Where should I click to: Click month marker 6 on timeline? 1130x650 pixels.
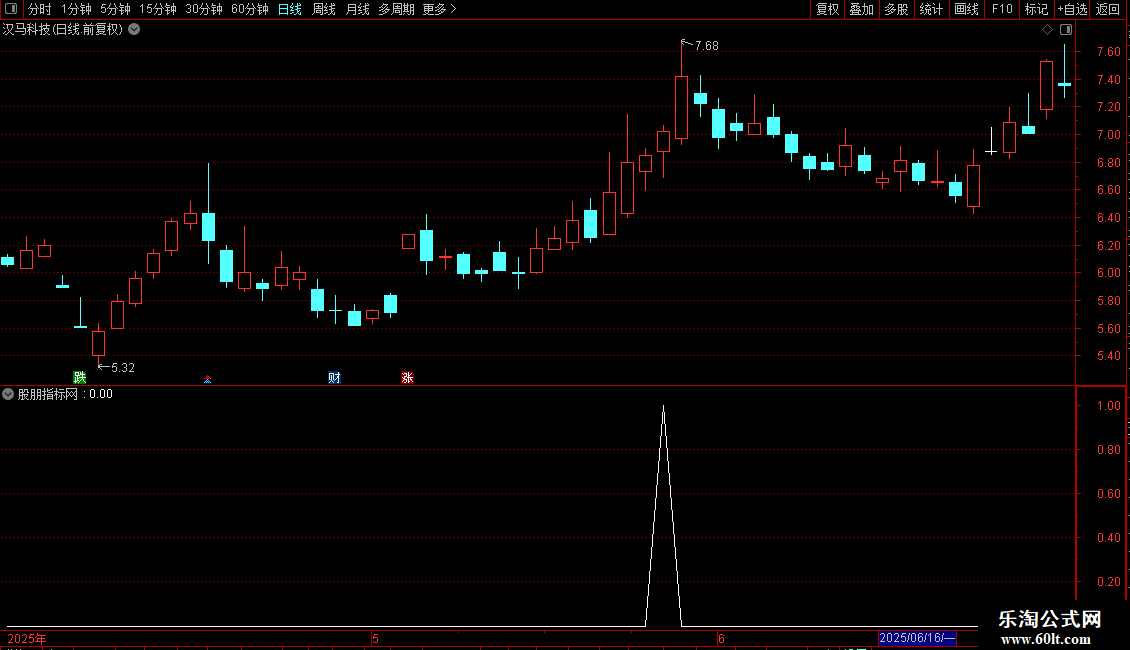(721, 638)
